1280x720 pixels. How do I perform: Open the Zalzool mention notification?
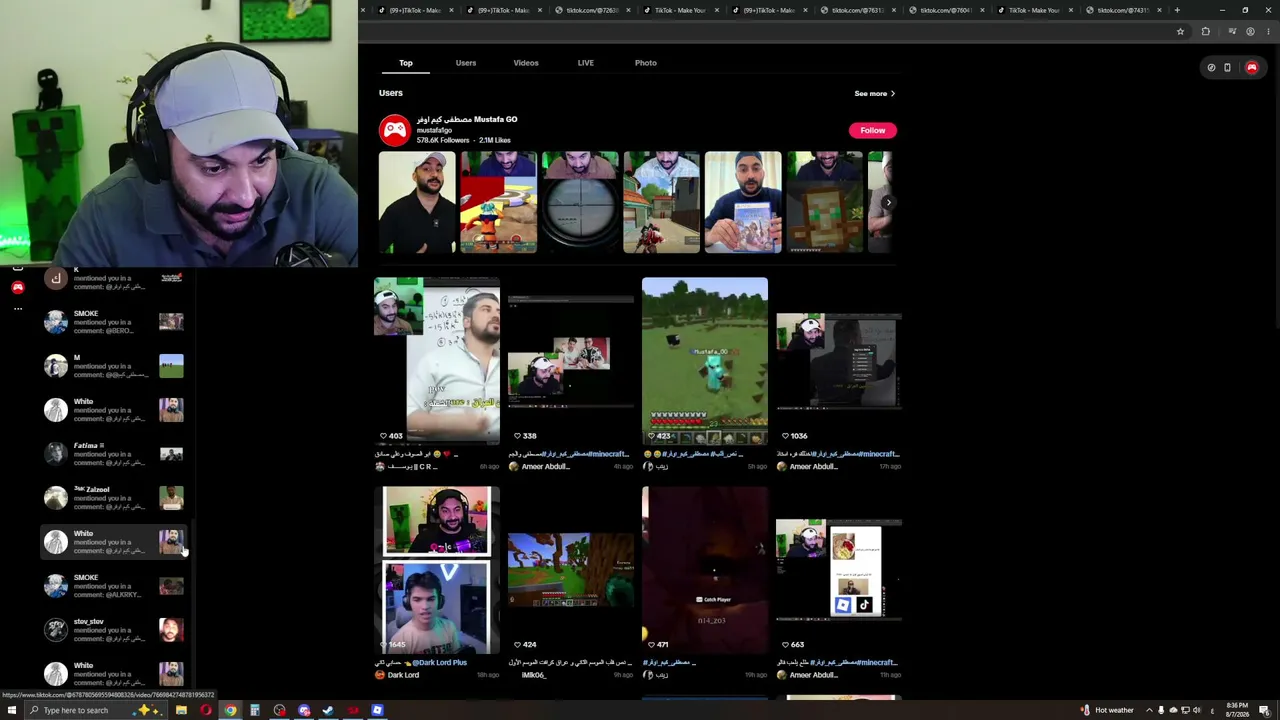[113, 498]
